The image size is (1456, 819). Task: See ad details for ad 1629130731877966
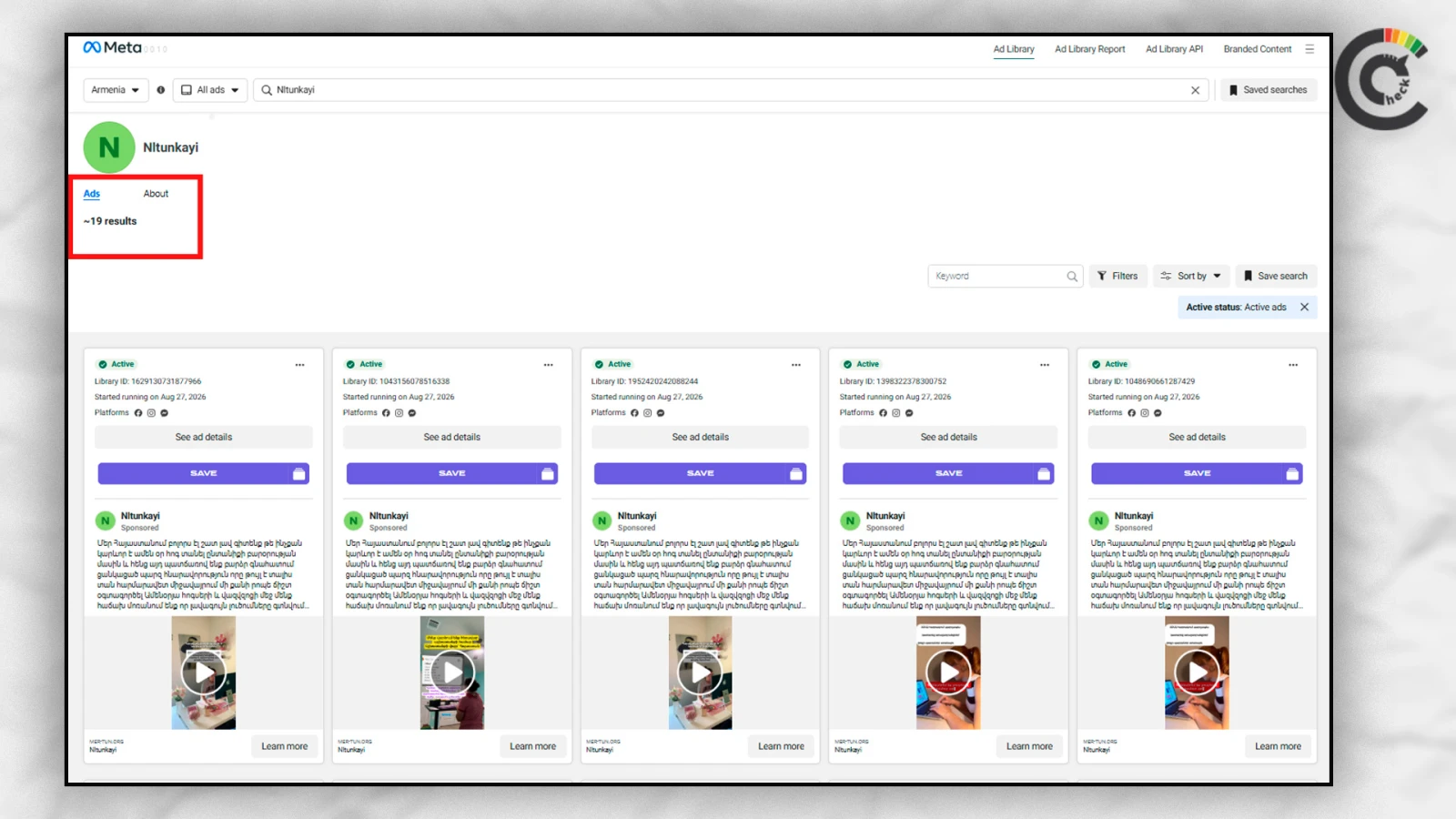[204, 438]
